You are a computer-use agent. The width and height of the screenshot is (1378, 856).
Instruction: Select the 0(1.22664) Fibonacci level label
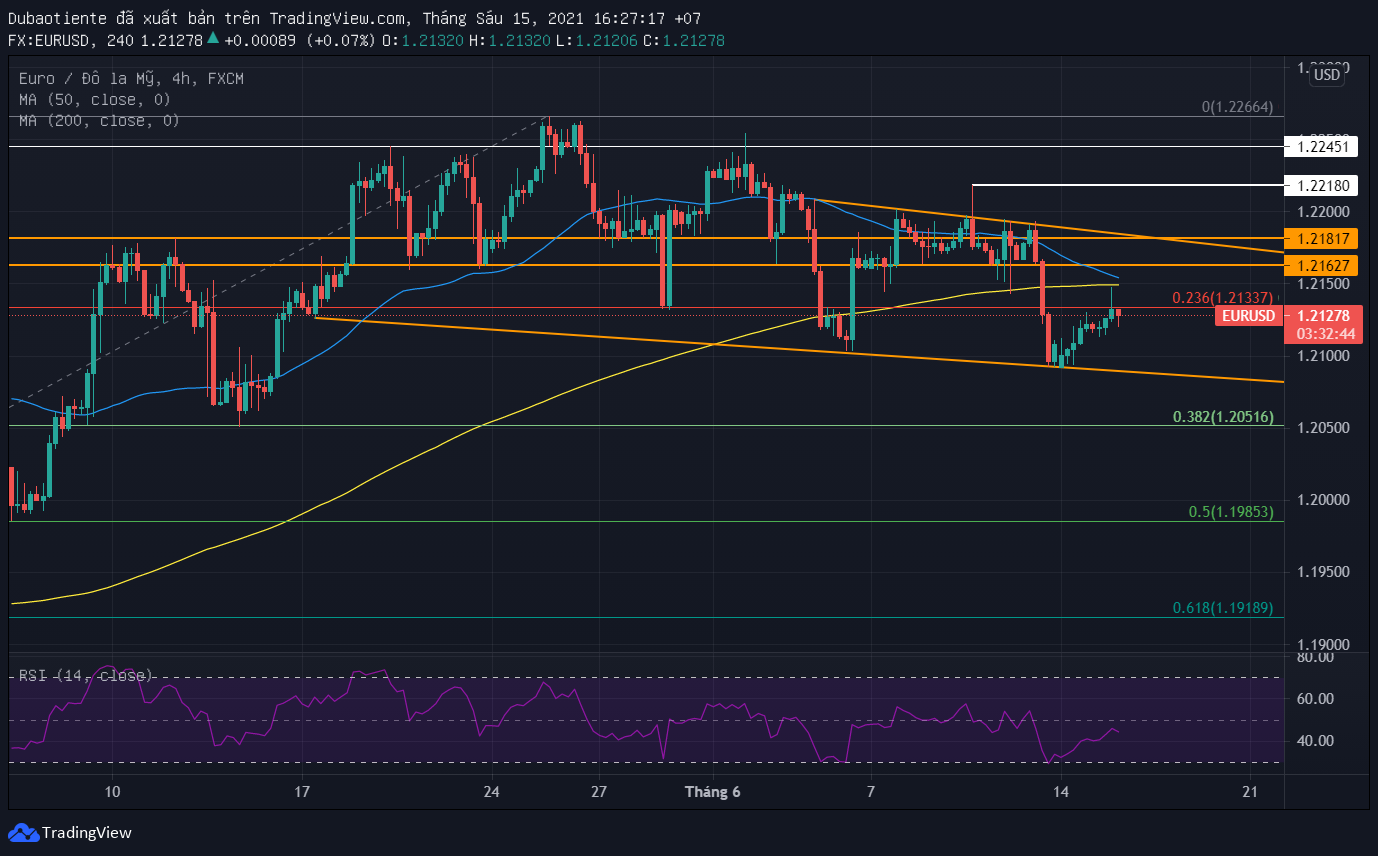(1237, 106)
